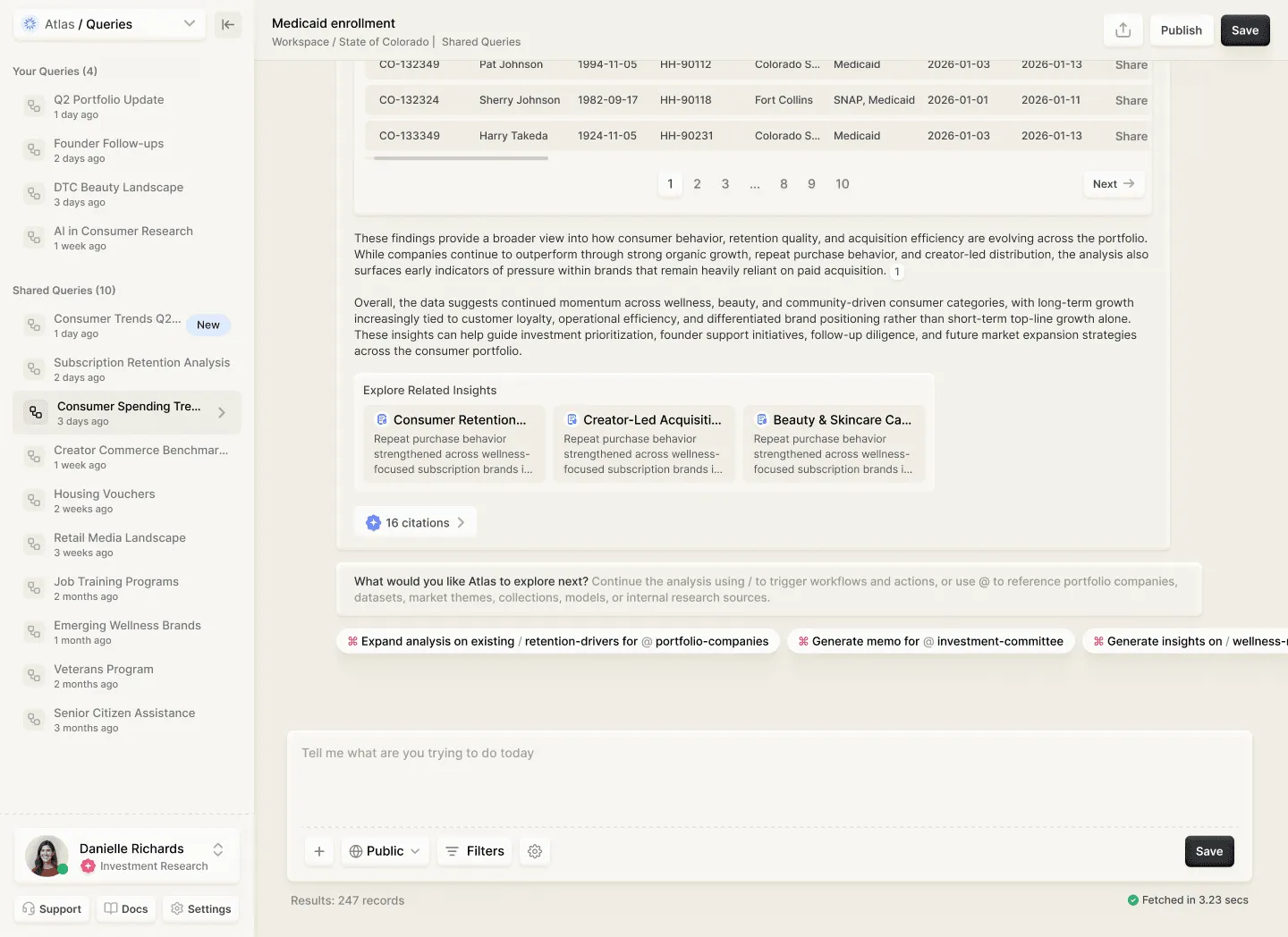
Task: Click the 'What would you like Atlas to explore' field
Action: tap(769, 589)
